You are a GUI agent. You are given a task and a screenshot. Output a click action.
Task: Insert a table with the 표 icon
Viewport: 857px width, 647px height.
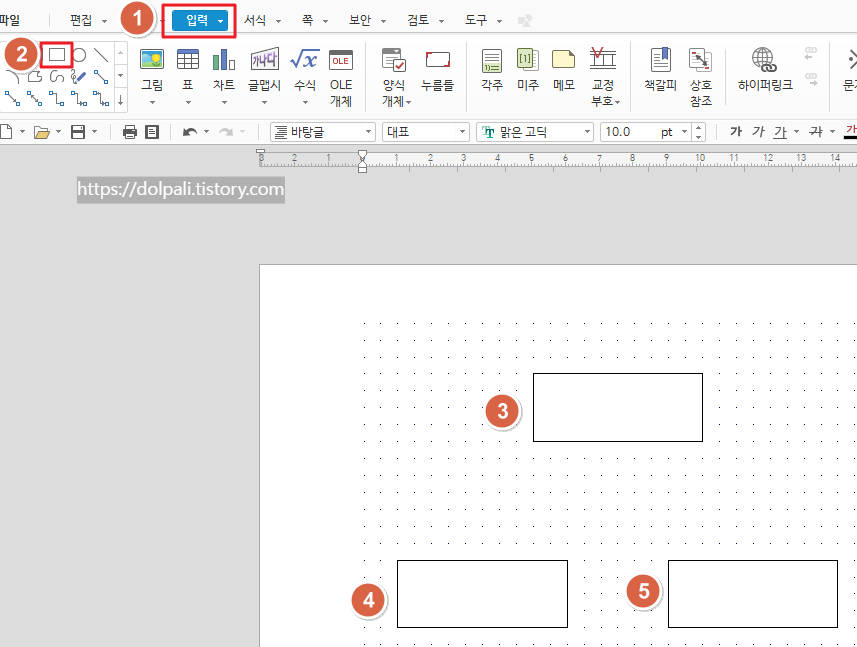[187, 70]
